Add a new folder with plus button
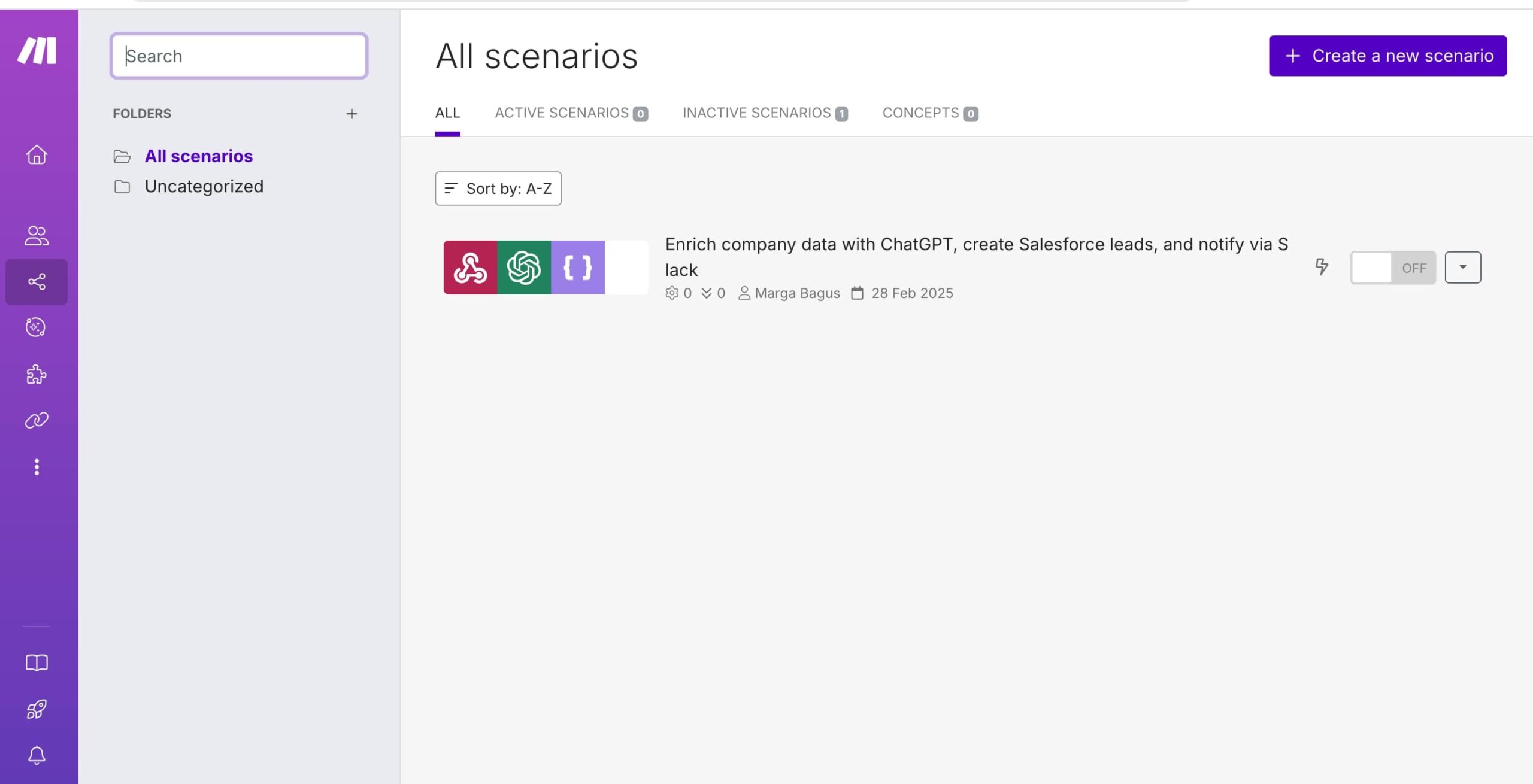Viewport: 1533px width, 784px height. click(x=352, y=113)
